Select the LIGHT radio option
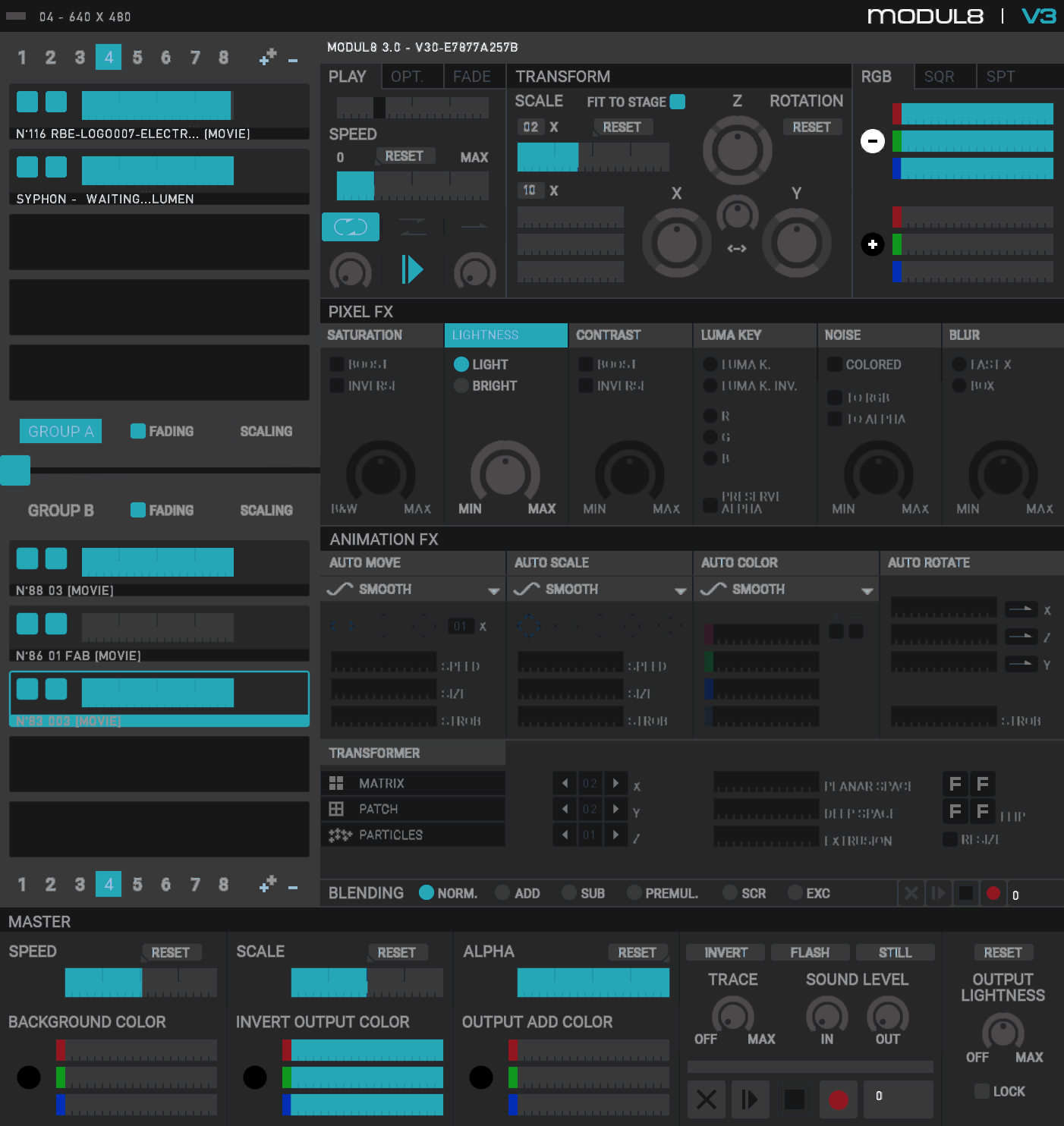The image size is (1064, 1126). coord(461,364)
